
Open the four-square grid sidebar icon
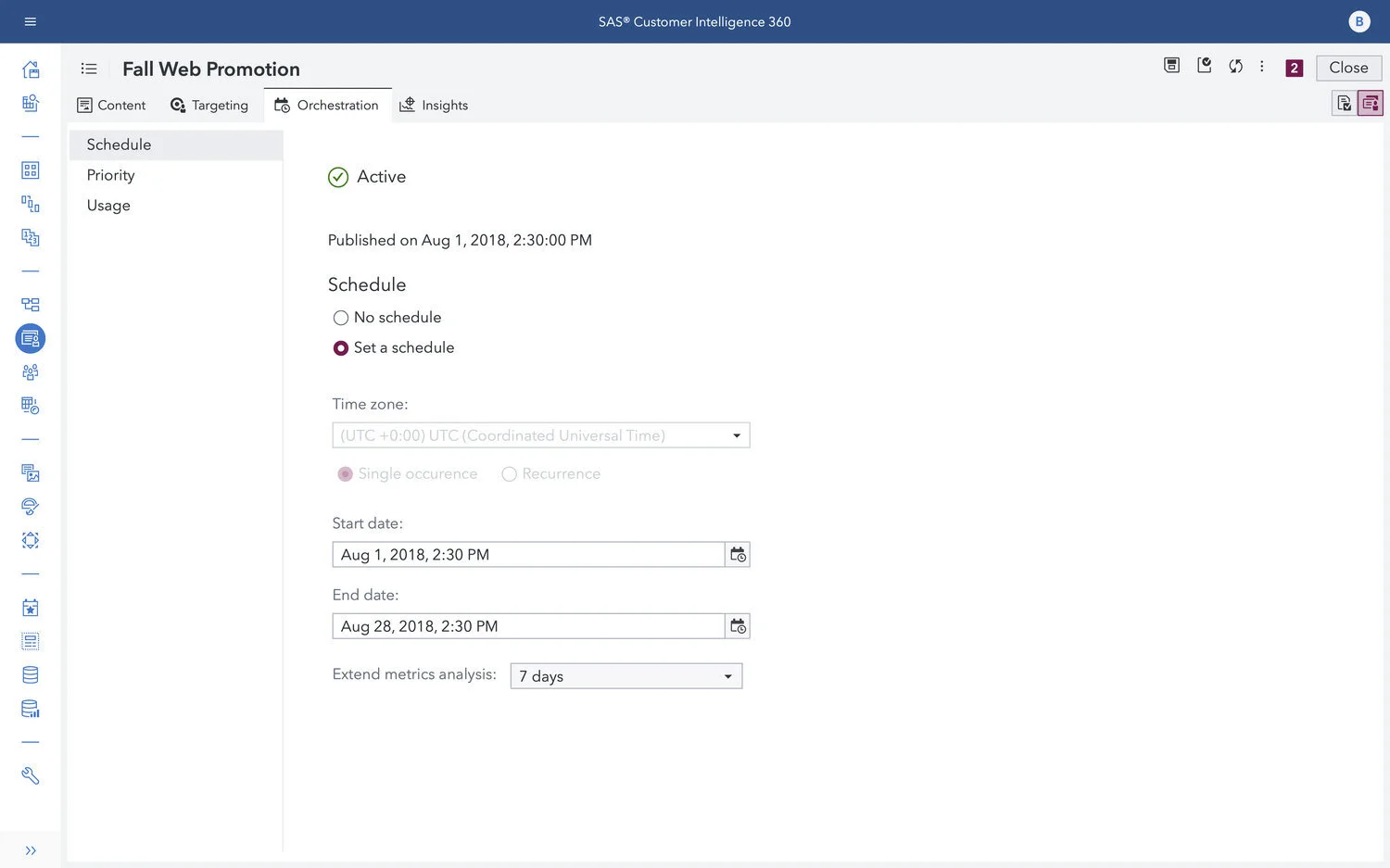pyautogui.click(x=31, y=170)
